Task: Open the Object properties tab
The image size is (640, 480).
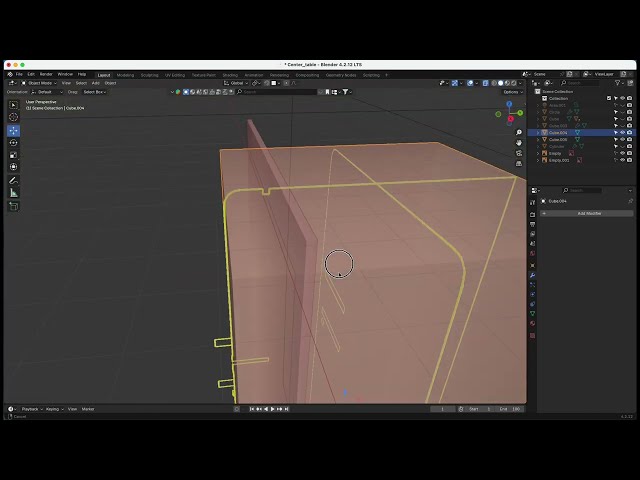Action: coord(532,265)
